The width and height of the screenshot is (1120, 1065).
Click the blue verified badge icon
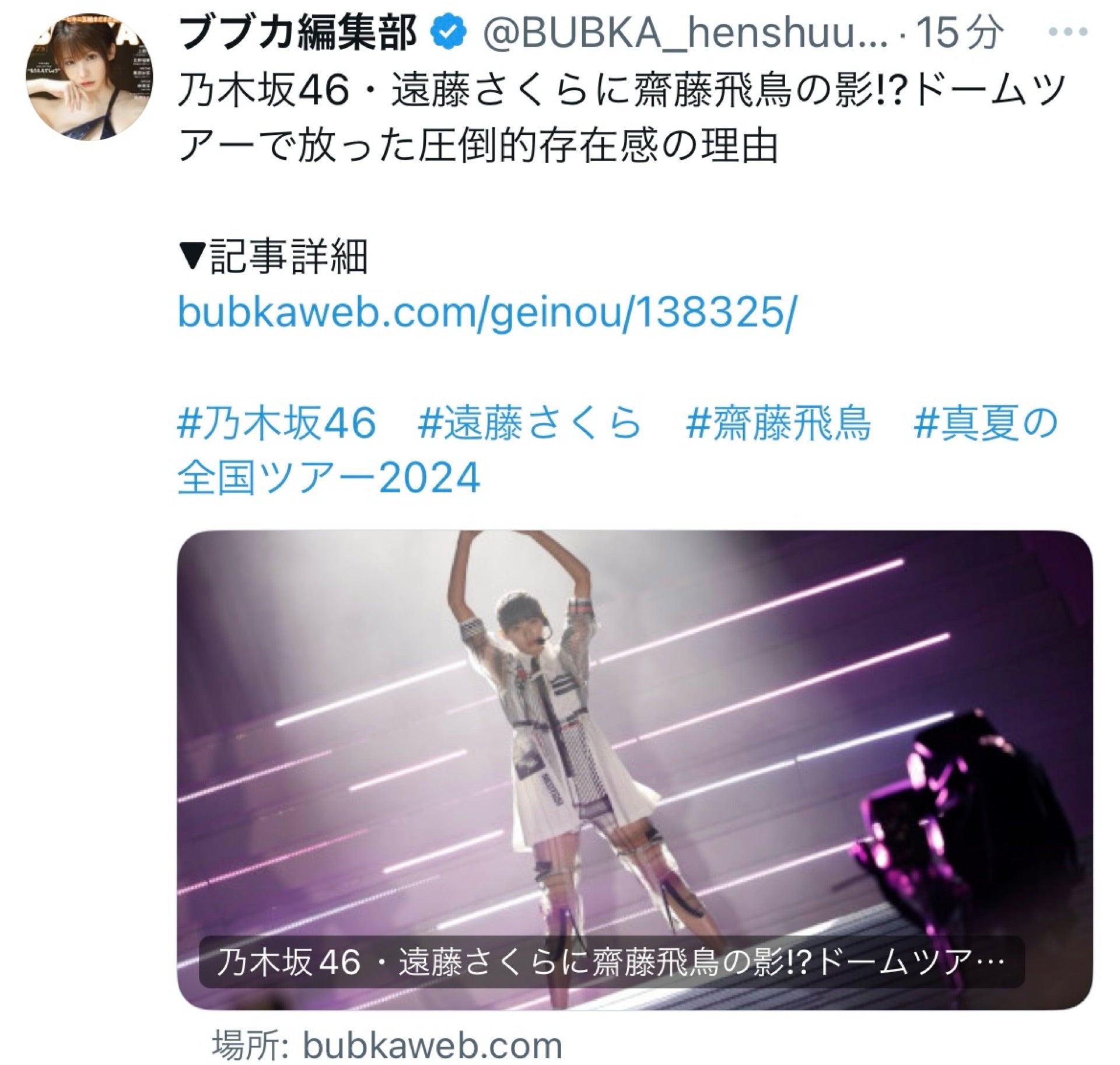click(x=449, y=34)
